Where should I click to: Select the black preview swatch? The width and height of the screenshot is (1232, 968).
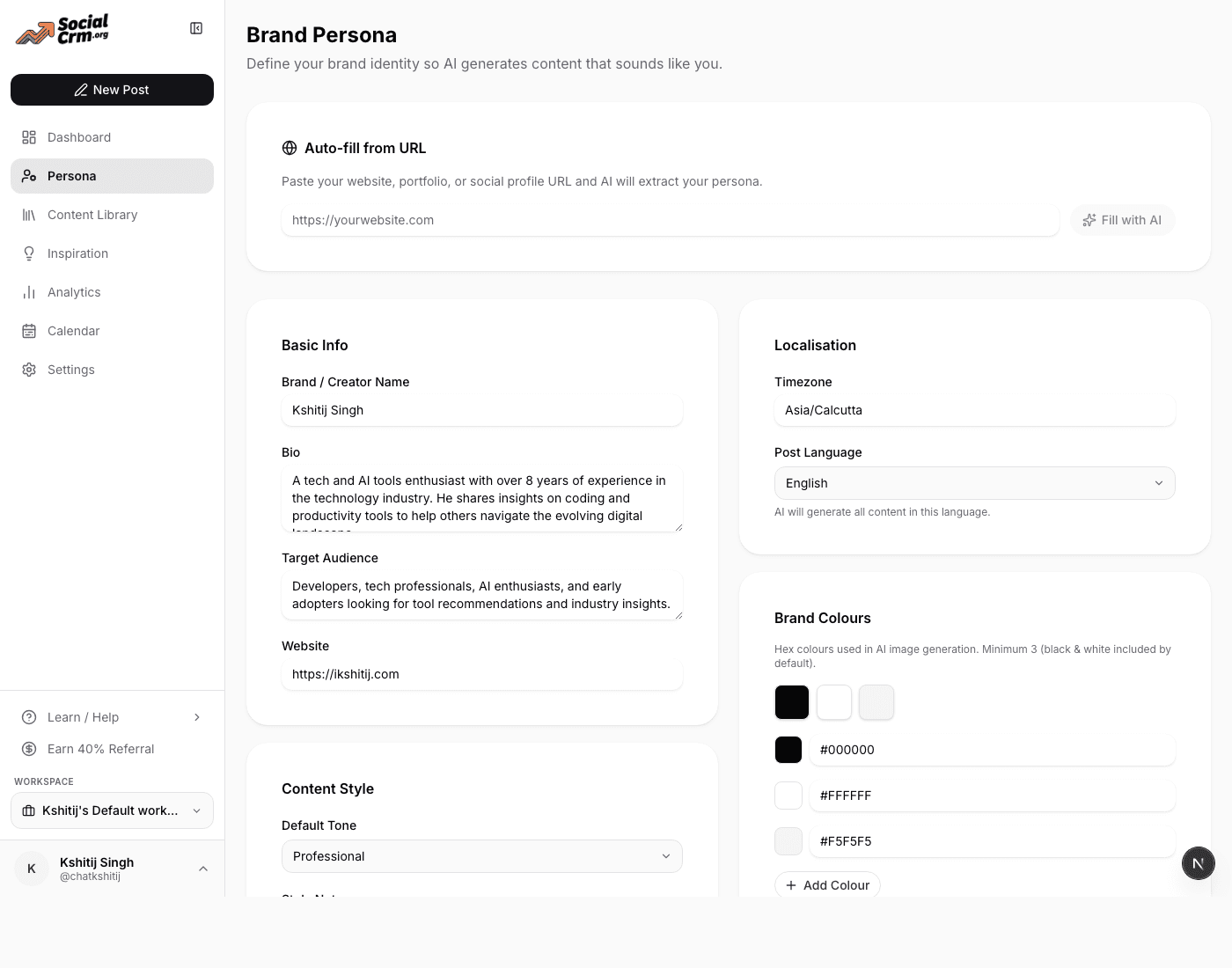pyautogui.click(x=792, y=702)
